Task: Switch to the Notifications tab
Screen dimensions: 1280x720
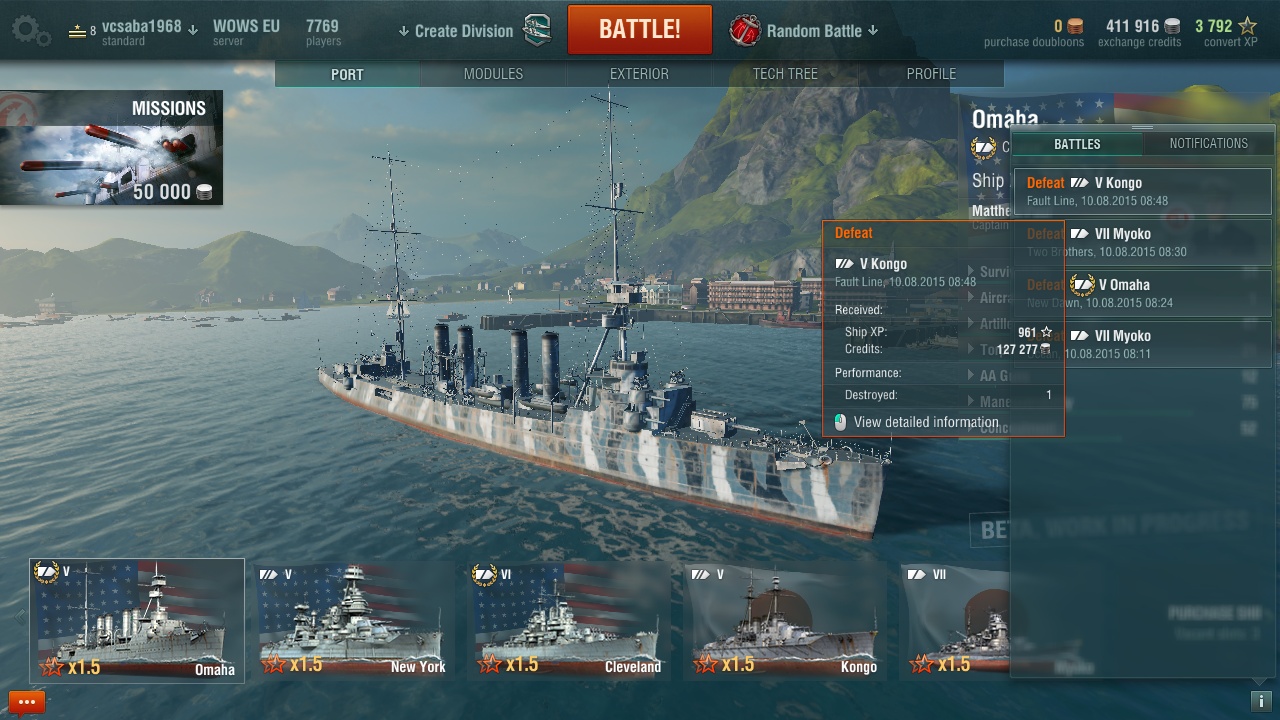Action: coord(1208,143)
